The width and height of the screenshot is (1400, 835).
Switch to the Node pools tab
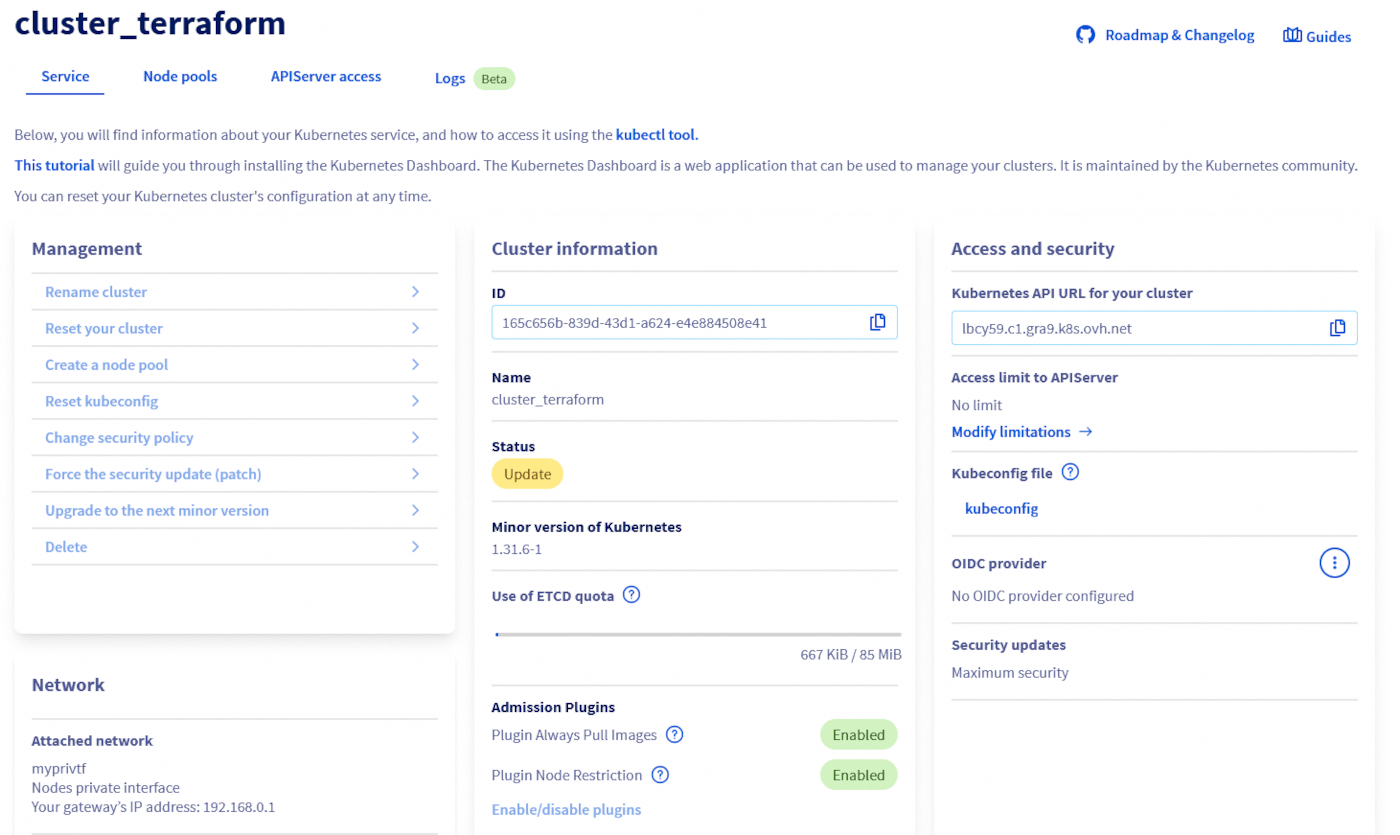click(x=180, y=76)
